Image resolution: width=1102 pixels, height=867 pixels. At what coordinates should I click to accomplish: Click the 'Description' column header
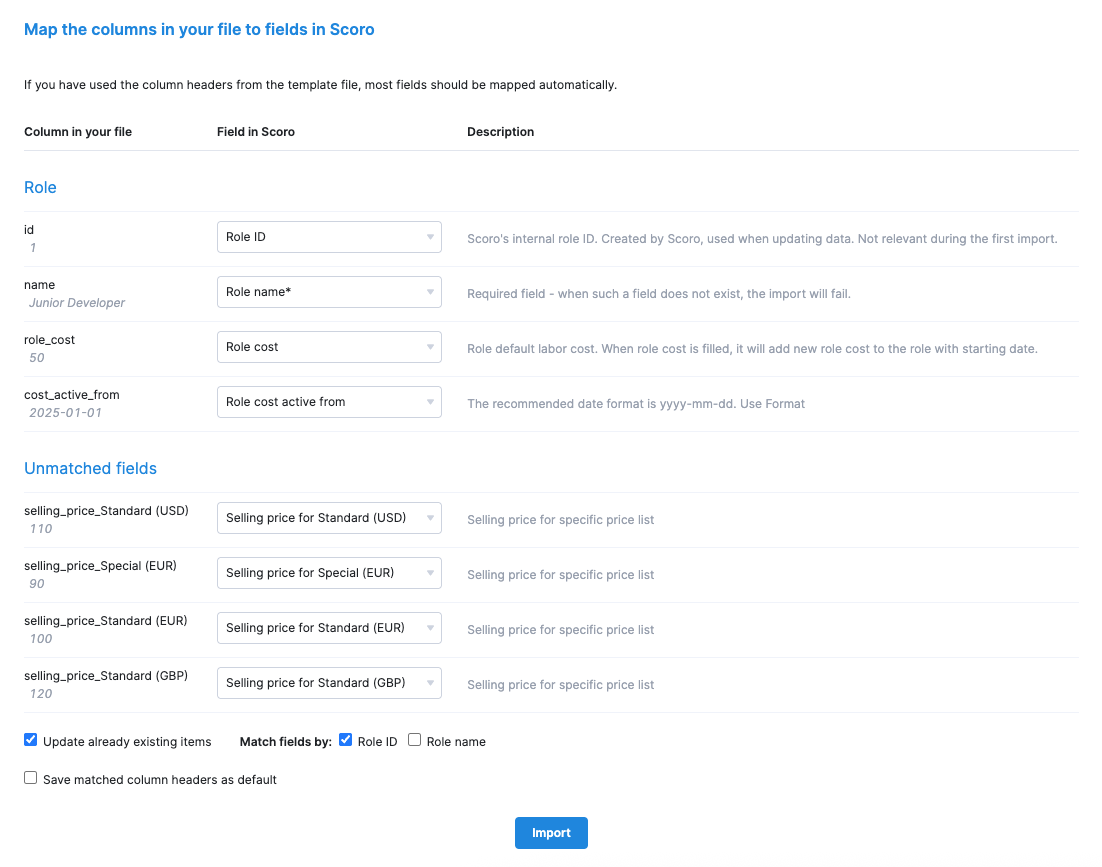click(x=500, y=132)
